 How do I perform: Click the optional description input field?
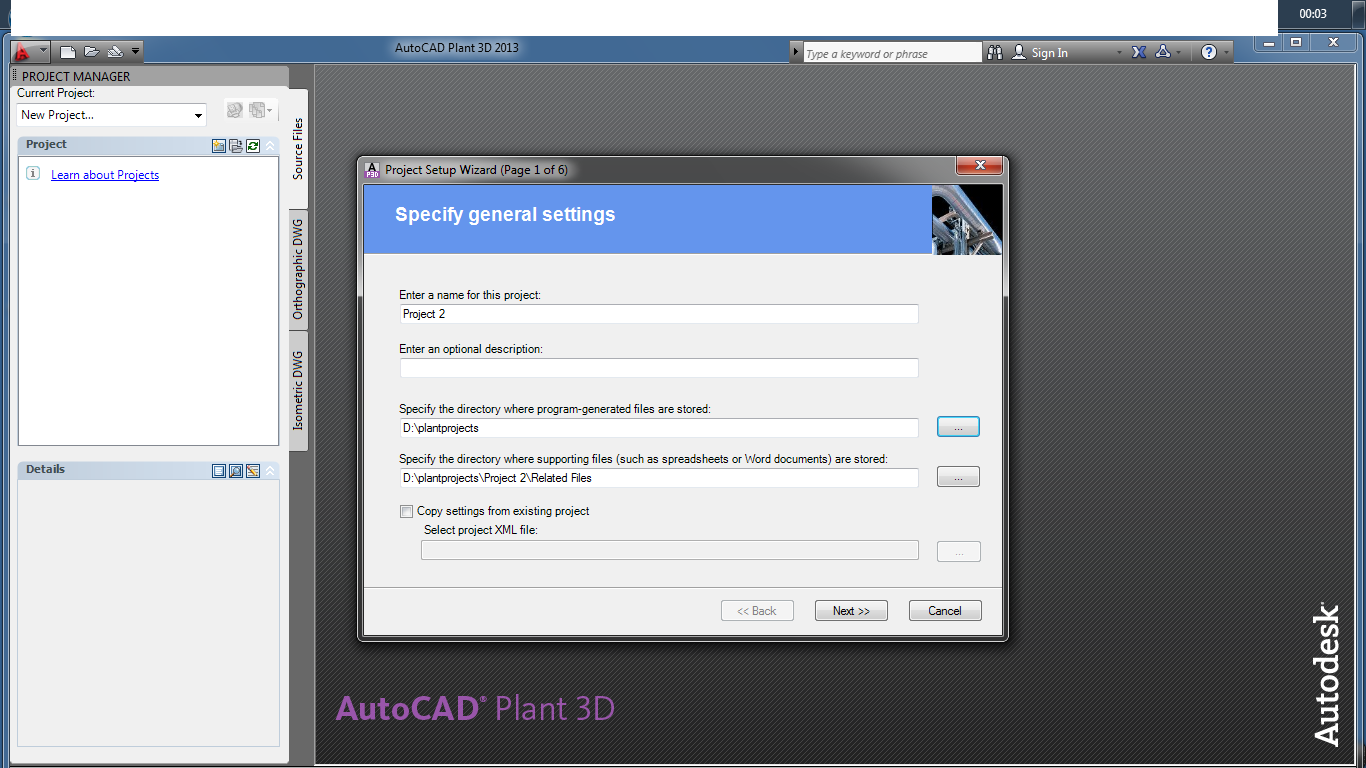[x=659, y=368]
